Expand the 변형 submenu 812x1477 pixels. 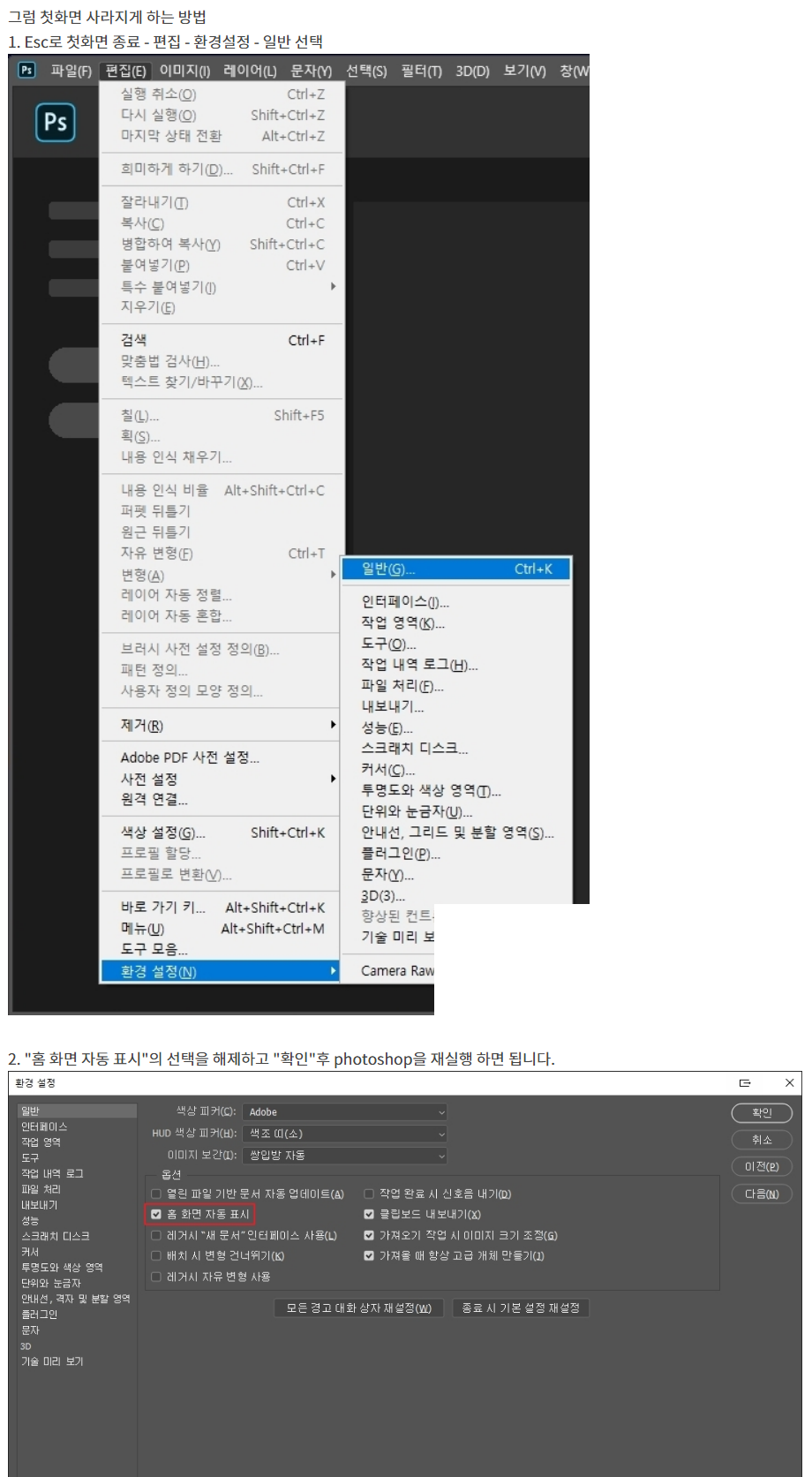(221, 575)
